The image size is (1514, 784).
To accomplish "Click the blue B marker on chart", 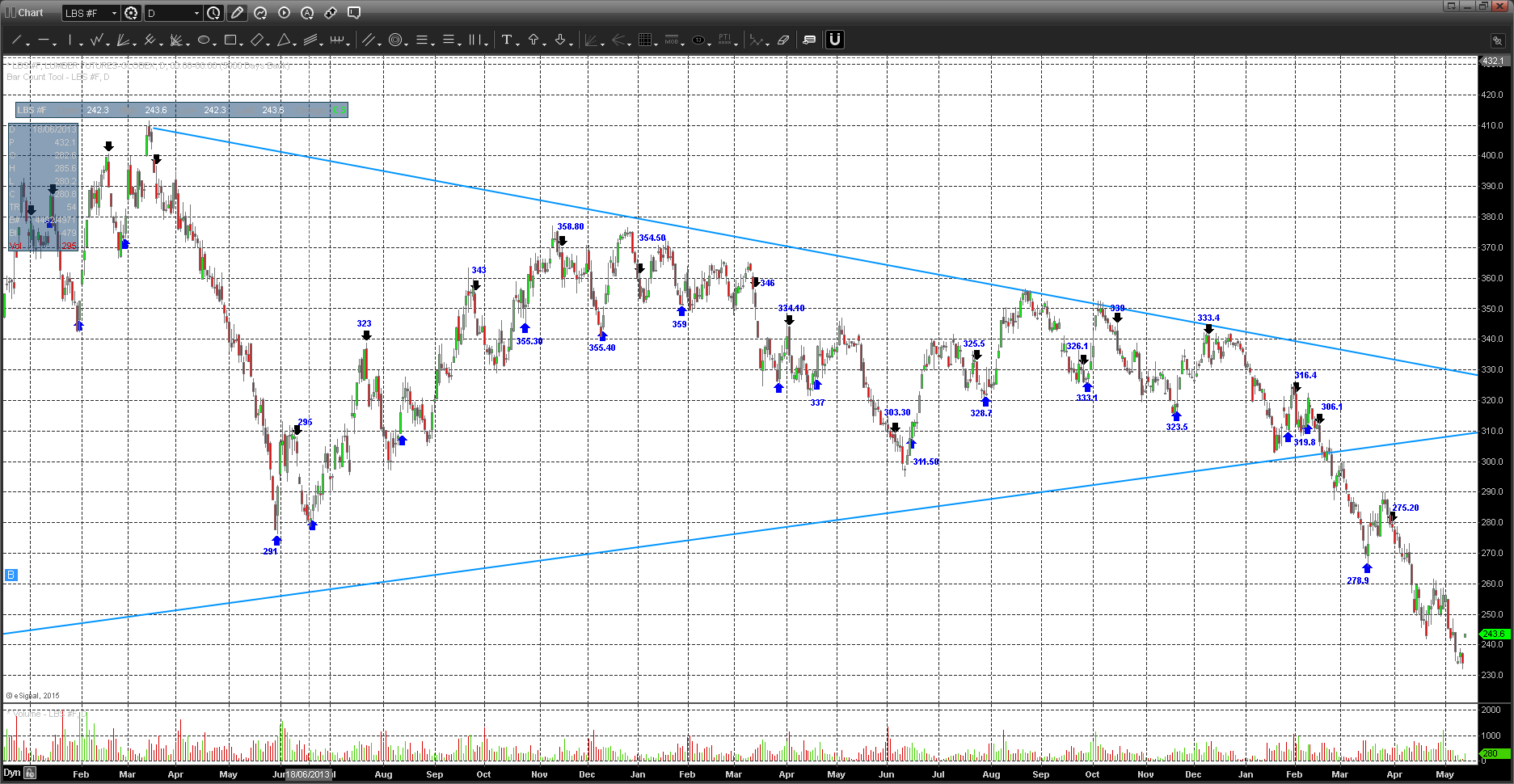I will (11, 575).
